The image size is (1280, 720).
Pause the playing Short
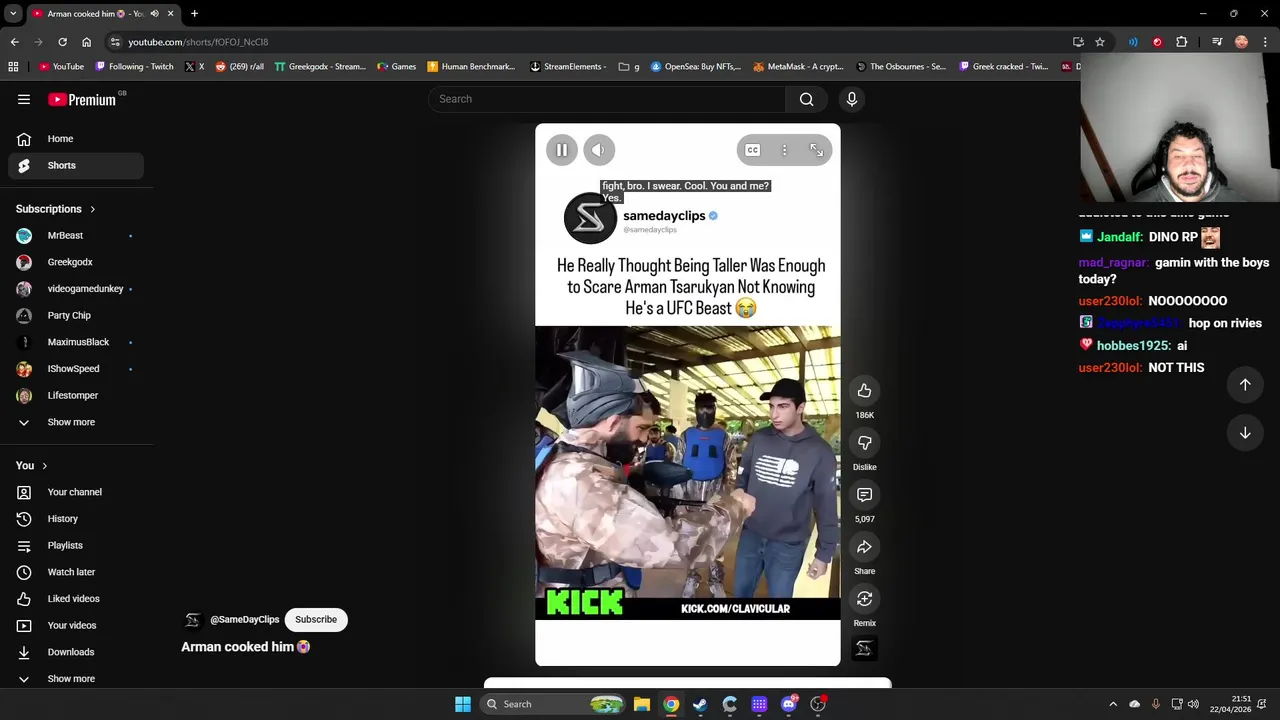(x=562, y=150)
